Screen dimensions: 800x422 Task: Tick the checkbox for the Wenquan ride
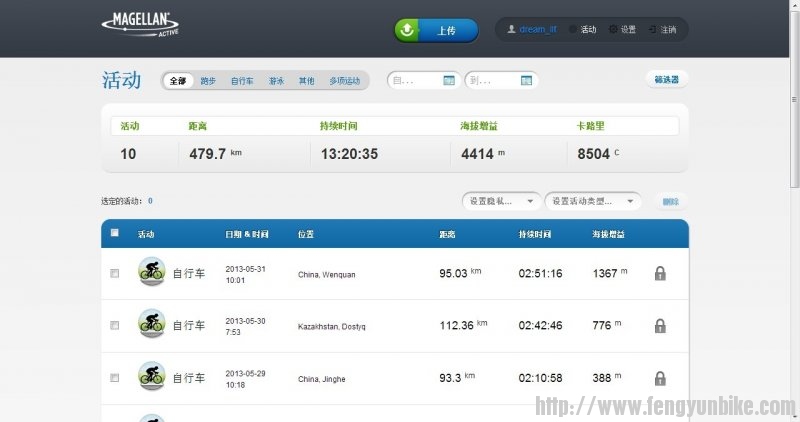(x=114, y=273)
